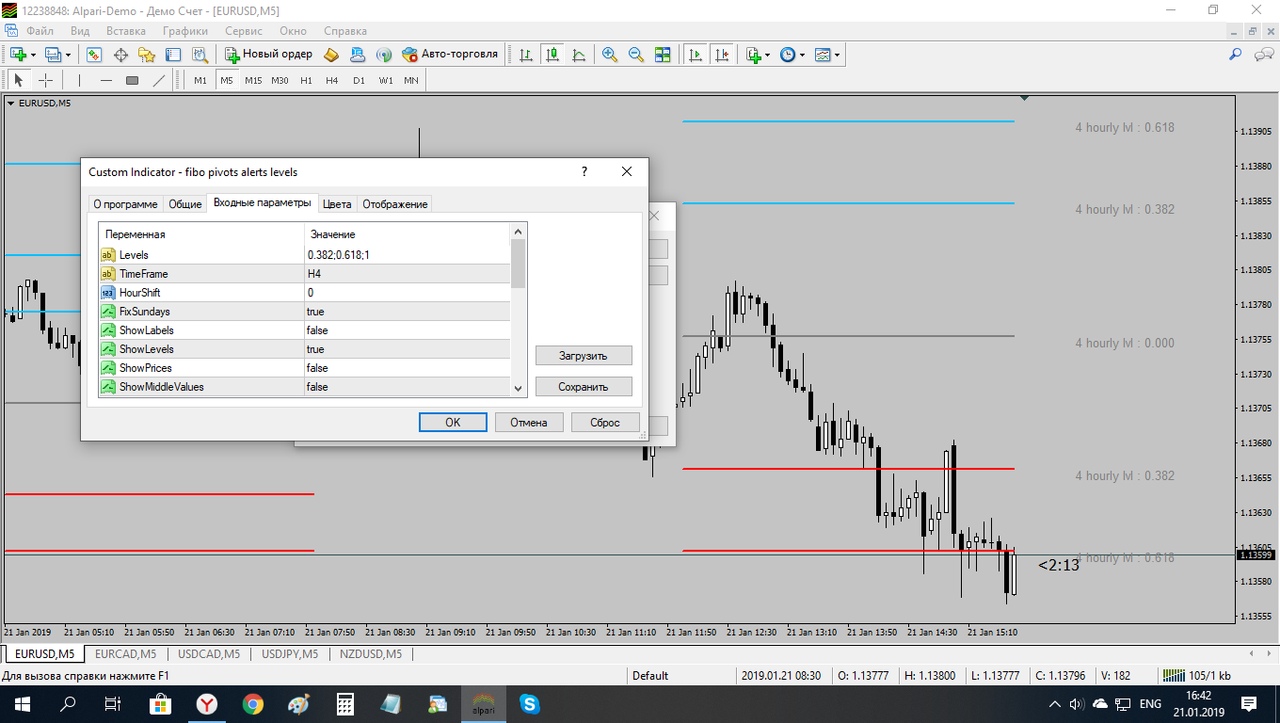Open the Market Watch panel icon
This screenshot has width=1280, height=723.
(x=95, y=54)
